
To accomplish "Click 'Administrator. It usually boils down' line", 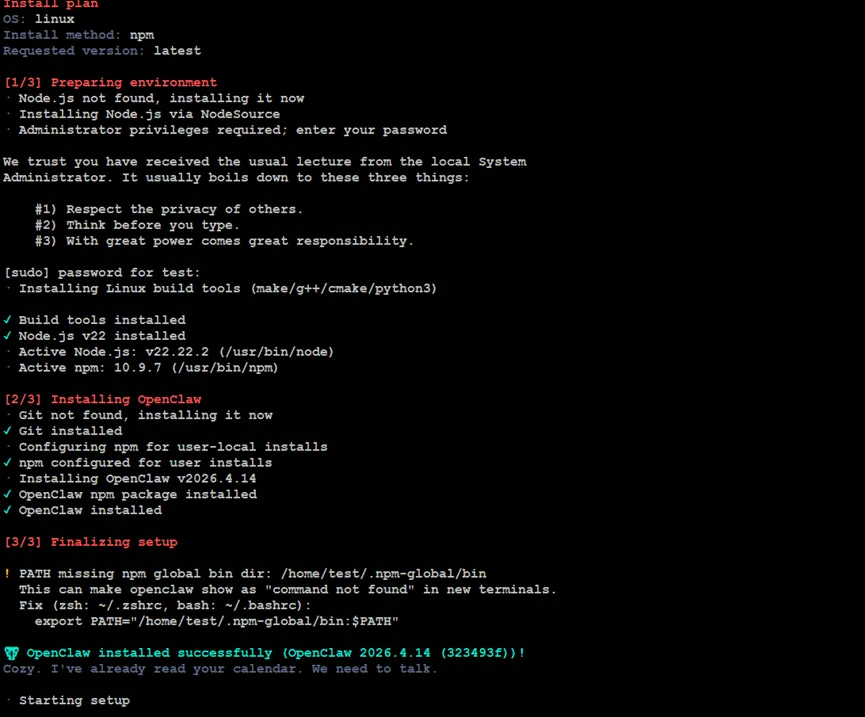I will click(x=236, y=178).
